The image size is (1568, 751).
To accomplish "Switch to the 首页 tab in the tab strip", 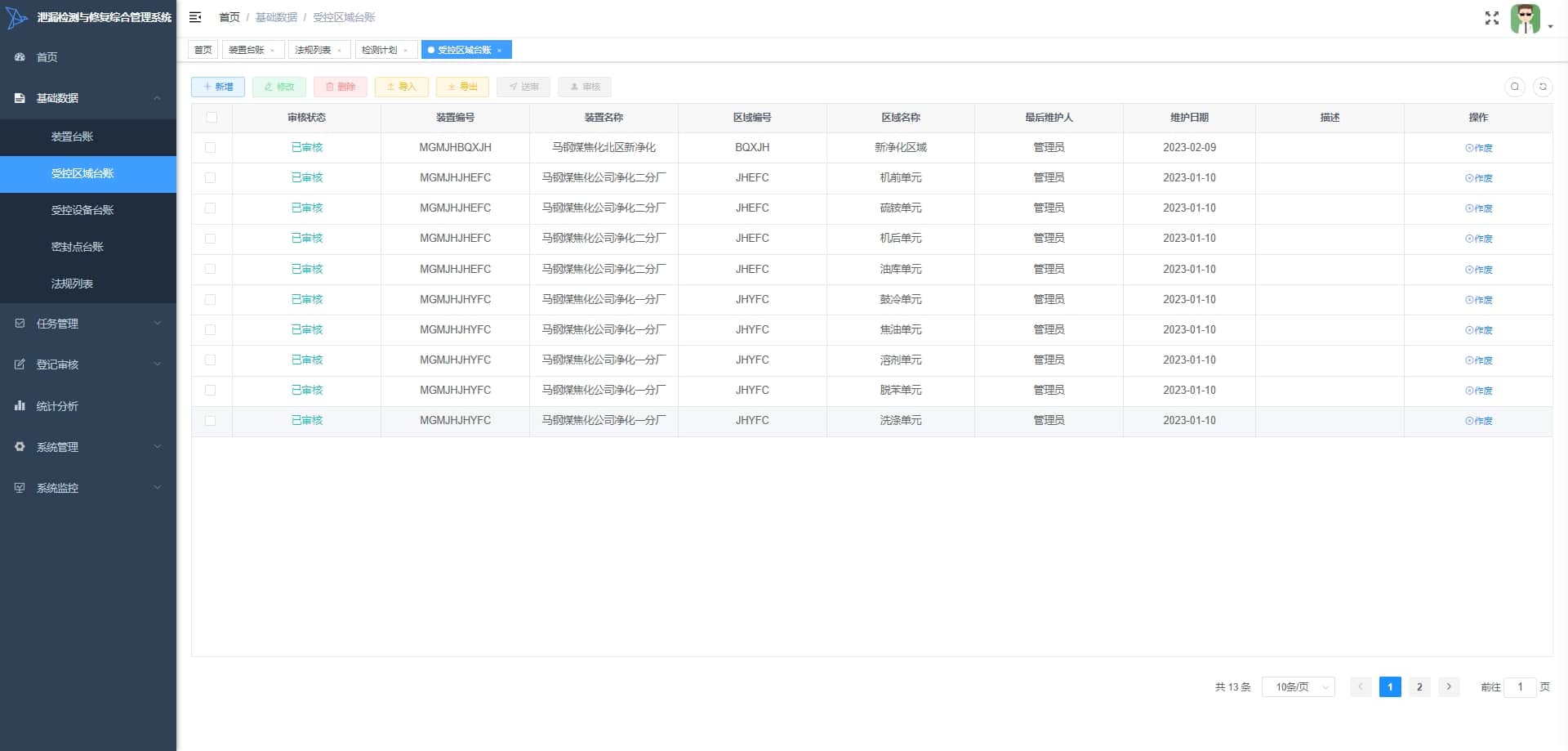I will coord(203,51).
